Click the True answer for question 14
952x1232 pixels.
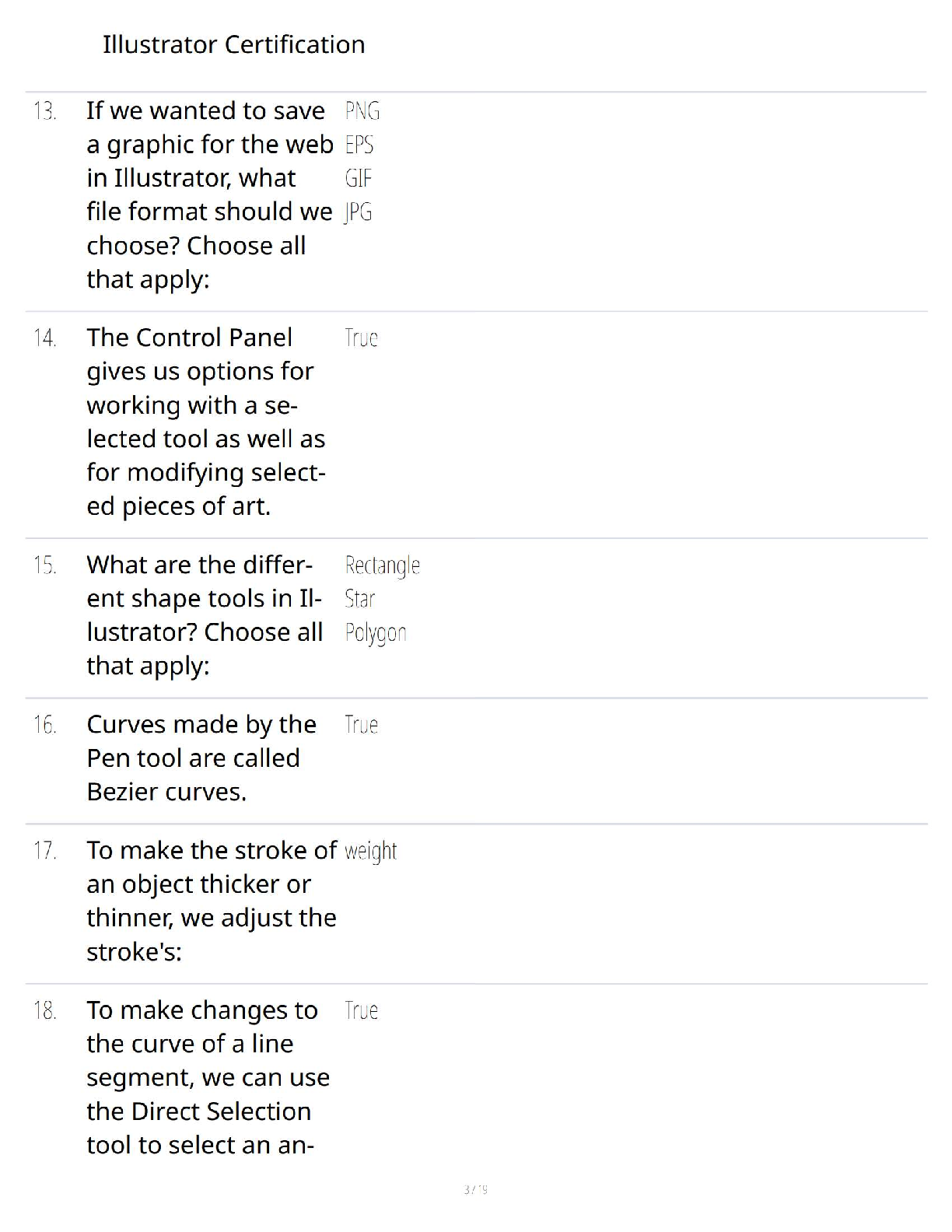(361, 338)
